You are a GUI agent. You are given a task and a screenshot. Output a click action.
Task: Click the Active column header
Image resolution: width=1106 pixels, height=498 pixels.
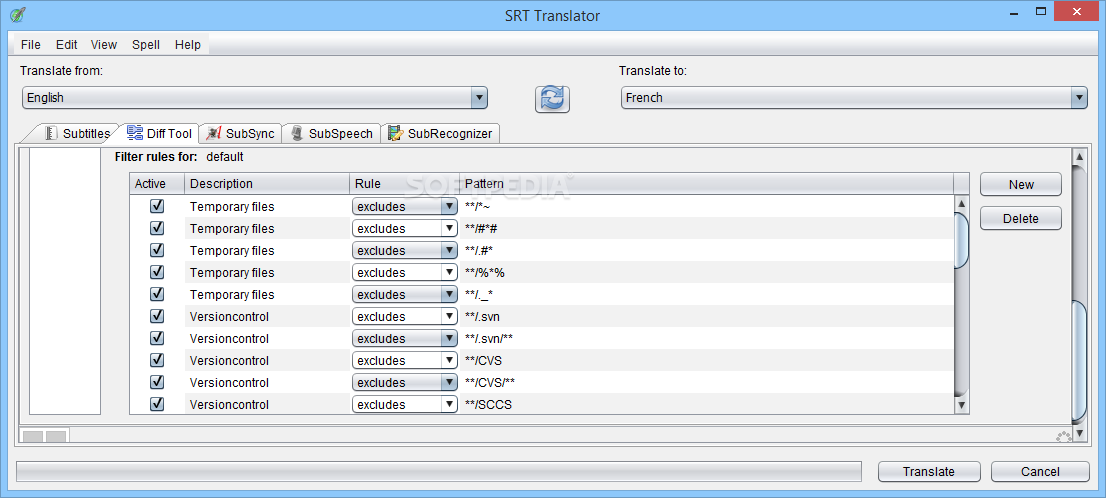pyautogui.click(x=157, y=184)
